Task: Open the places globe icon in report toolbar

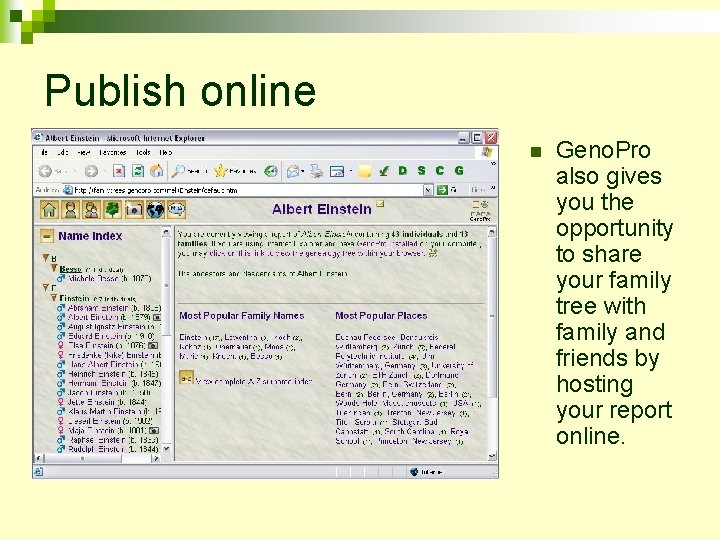Action: click(155, 210)
